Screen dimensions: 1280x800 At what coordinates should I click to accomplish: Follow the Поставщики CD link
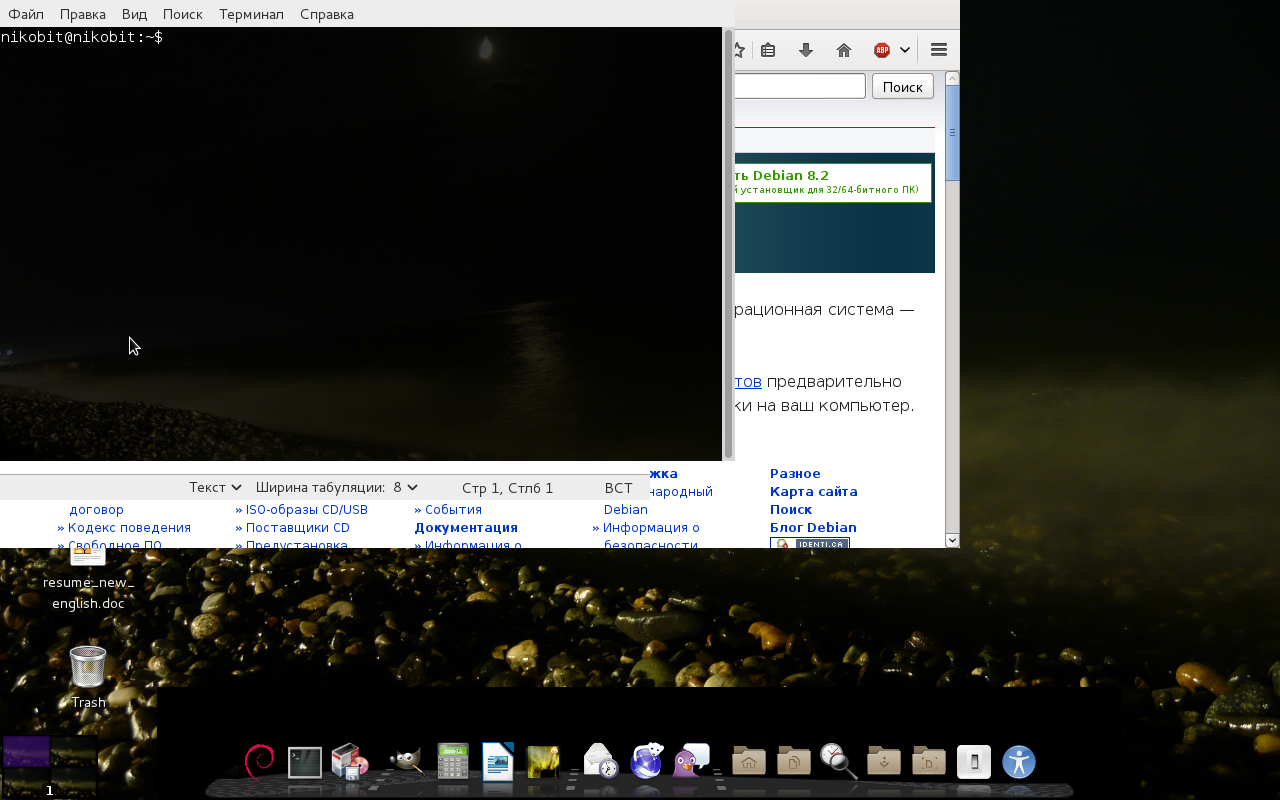click(298, 527)
